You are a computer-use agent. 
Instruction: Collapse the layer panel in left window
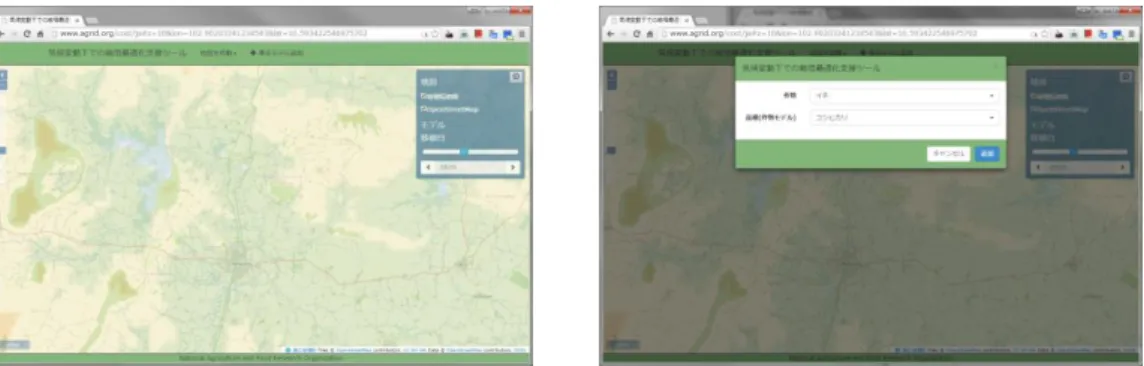[516, 77]
